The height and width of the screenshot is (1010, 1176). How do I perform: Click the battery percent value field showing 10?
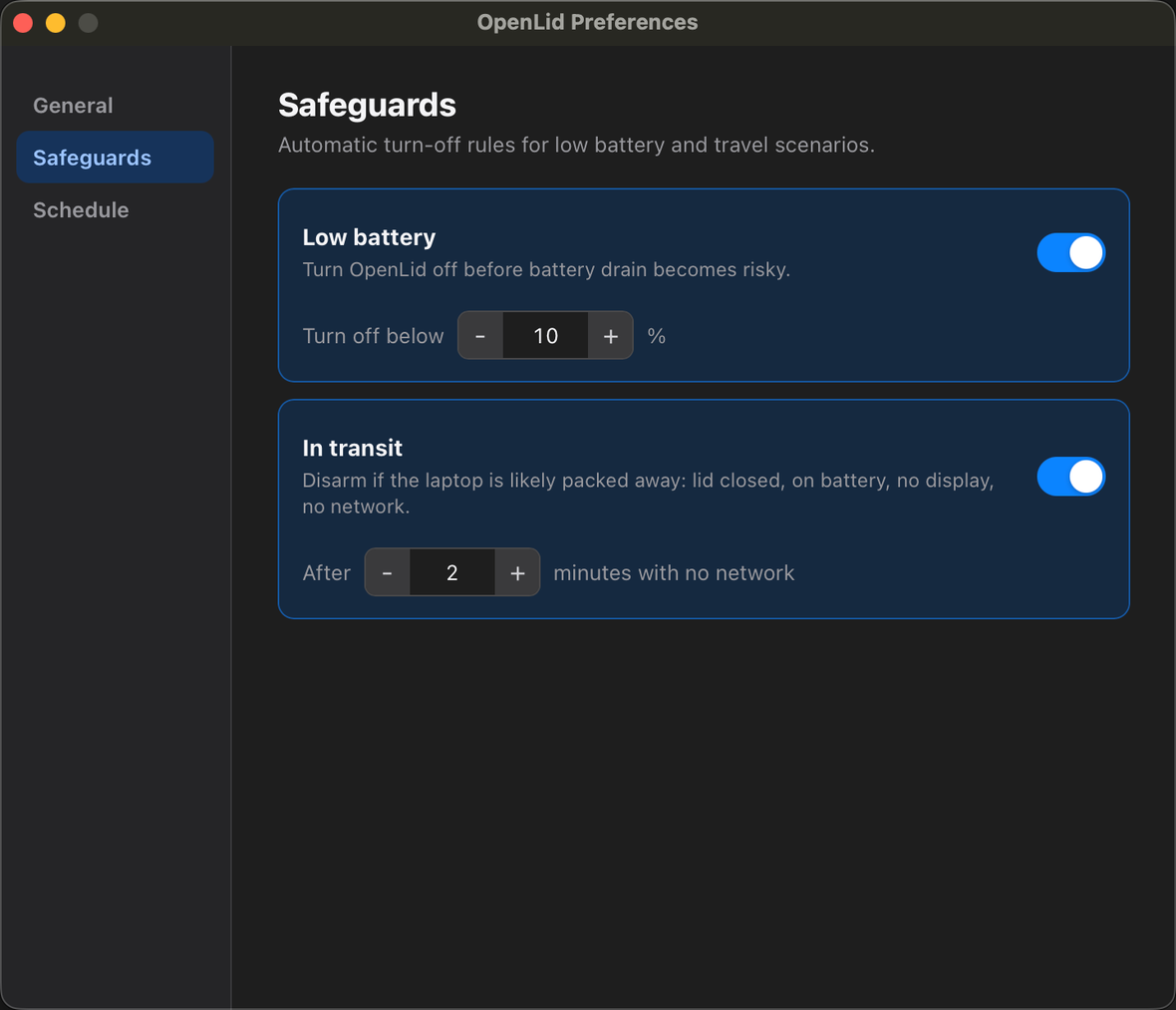[545, 335]
